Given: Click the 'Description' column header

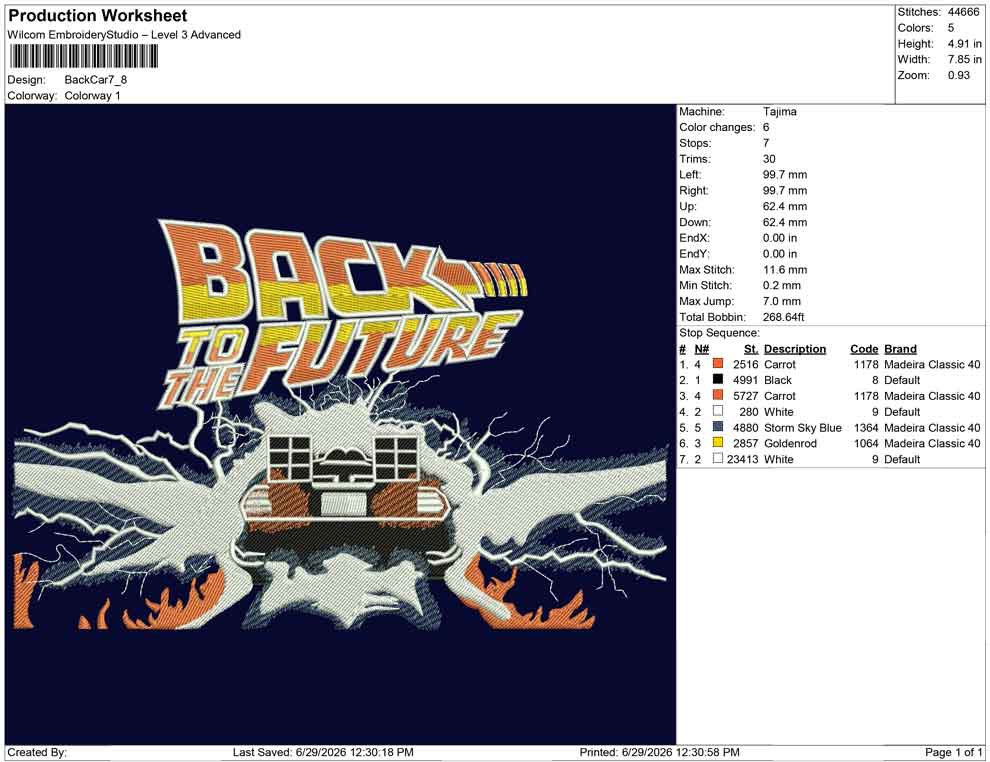Looking at the screenshot, I should pyautogui.click(x=795, y=349).
